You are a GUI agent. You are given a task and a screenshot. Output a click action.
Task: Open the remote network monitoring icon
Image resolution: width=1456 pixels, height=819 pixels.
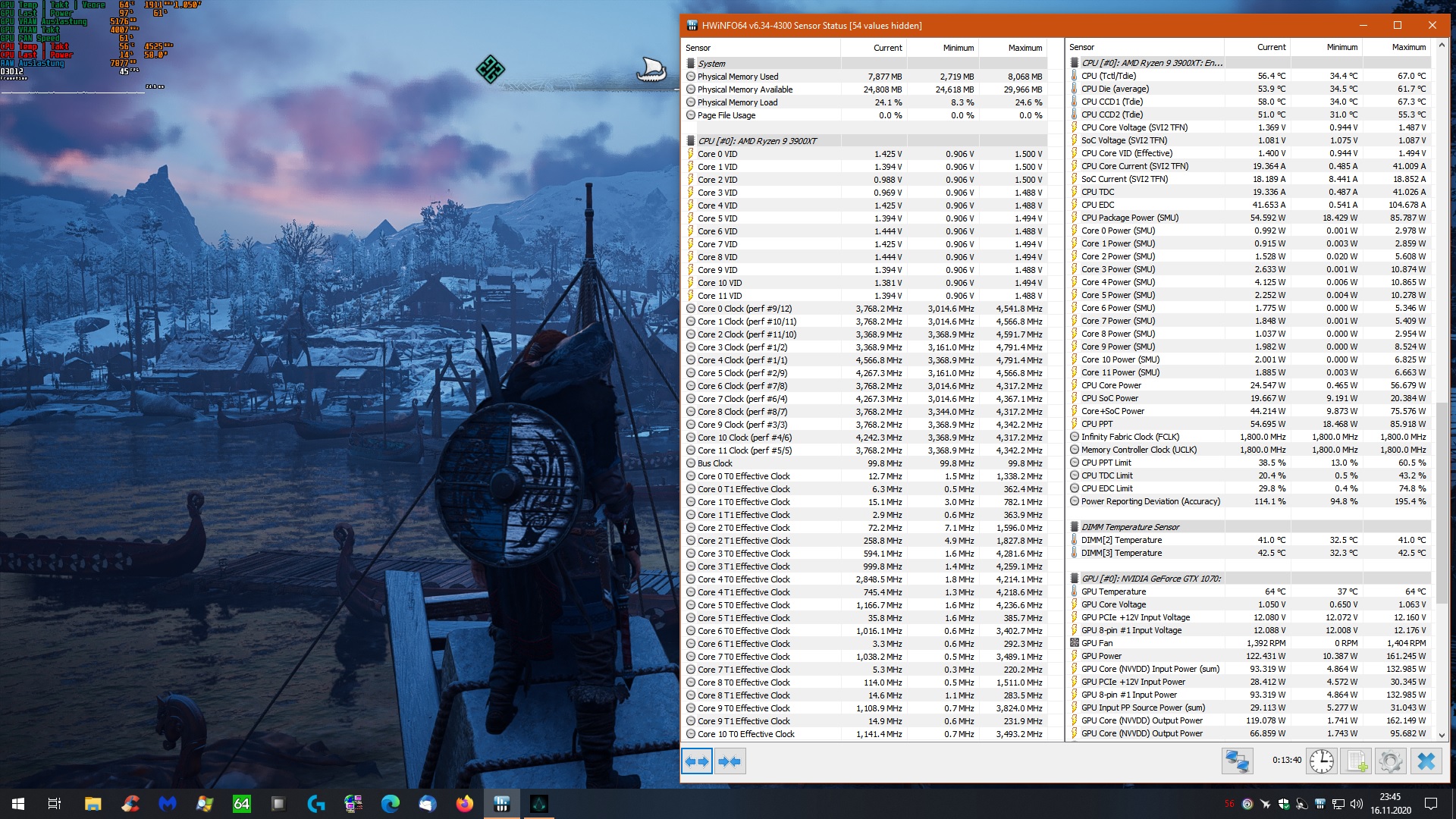tap(1238, 761)
